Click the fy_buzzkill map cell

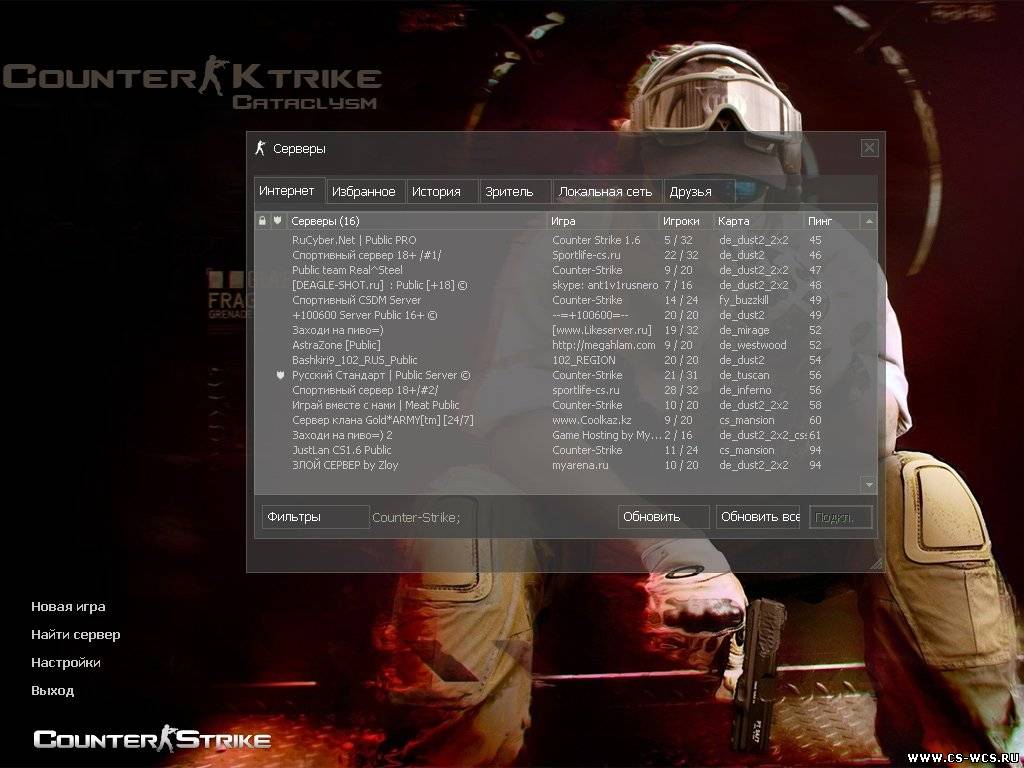coord(744,300)
